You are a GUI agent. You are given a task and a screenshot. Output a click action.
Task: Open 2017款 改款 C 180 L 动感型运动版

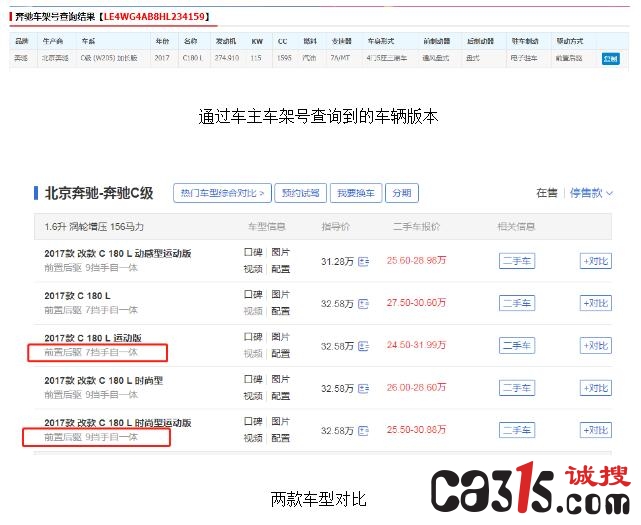click(x=118, y=254)
